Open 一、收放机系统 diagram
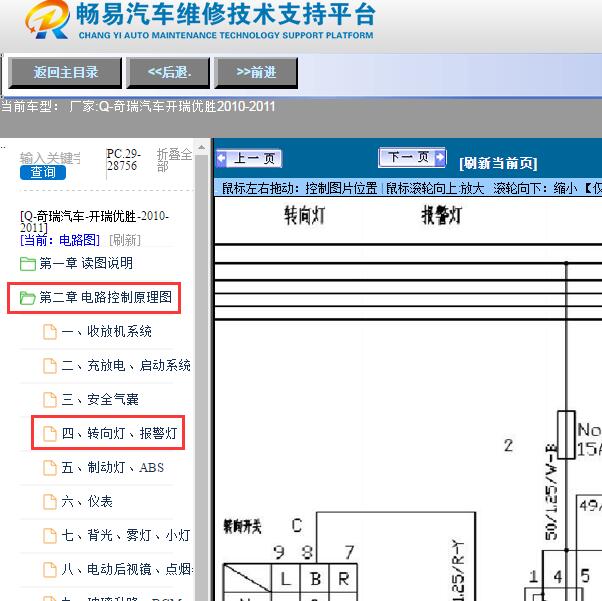The height and width of the screenshot is (601, 602). (106, 332)
